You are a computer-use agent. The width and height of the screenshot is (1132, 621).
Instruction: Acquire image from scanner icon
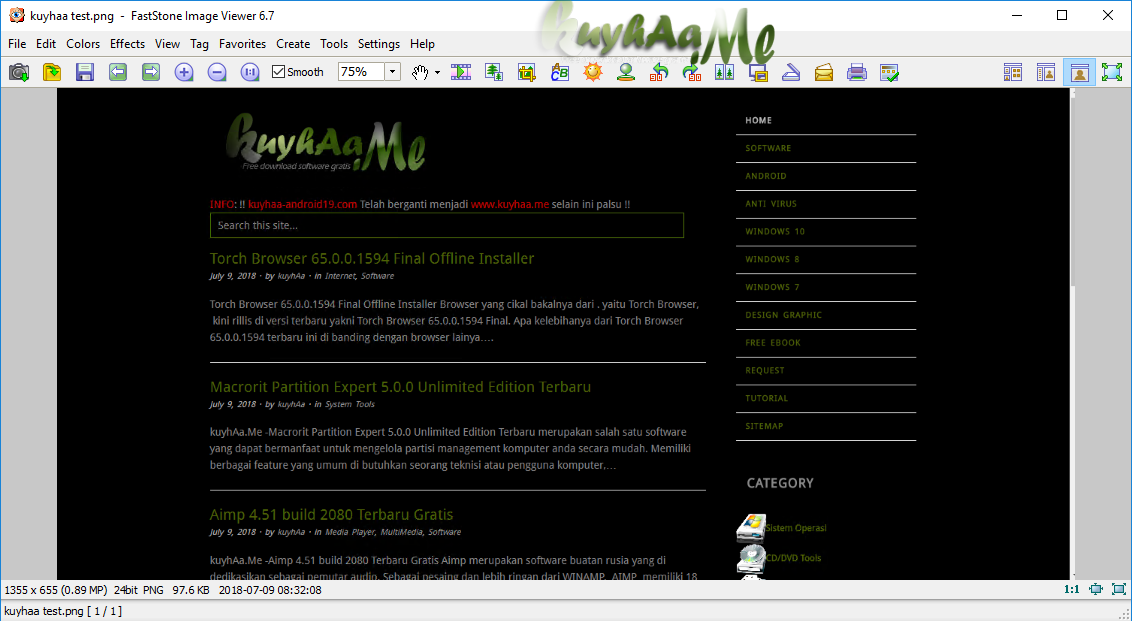[791, 72]
